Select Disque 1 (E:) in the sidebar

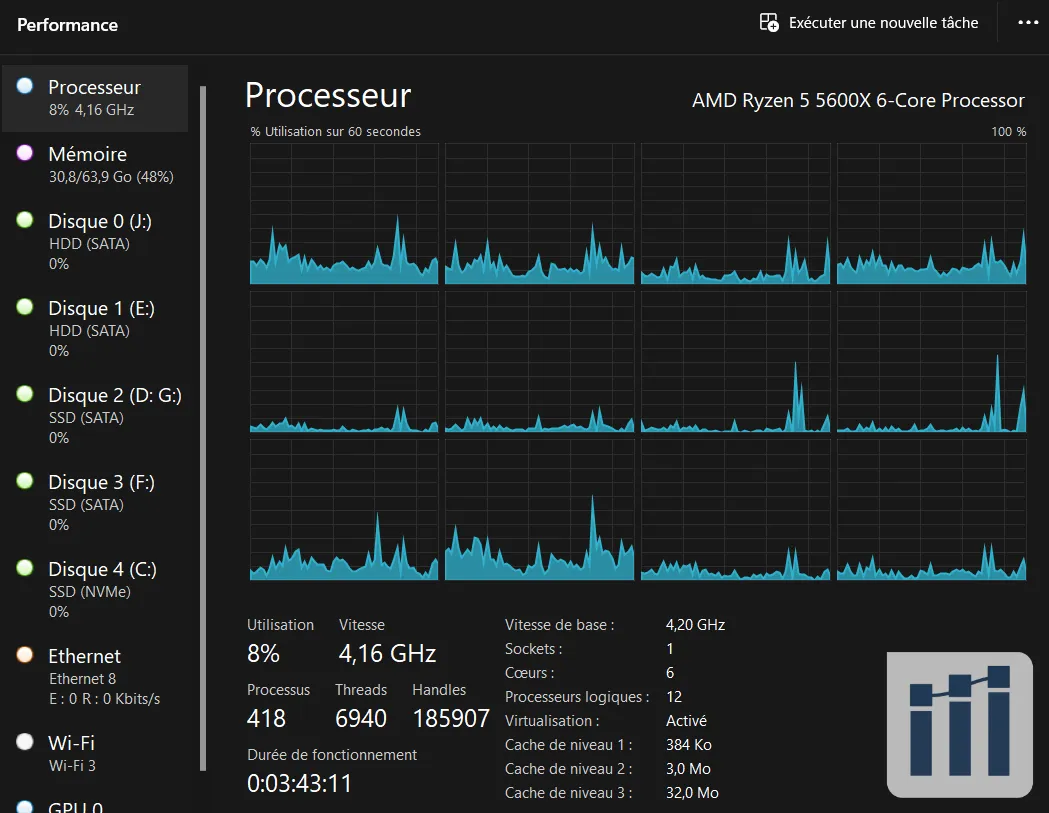[100, 308]
